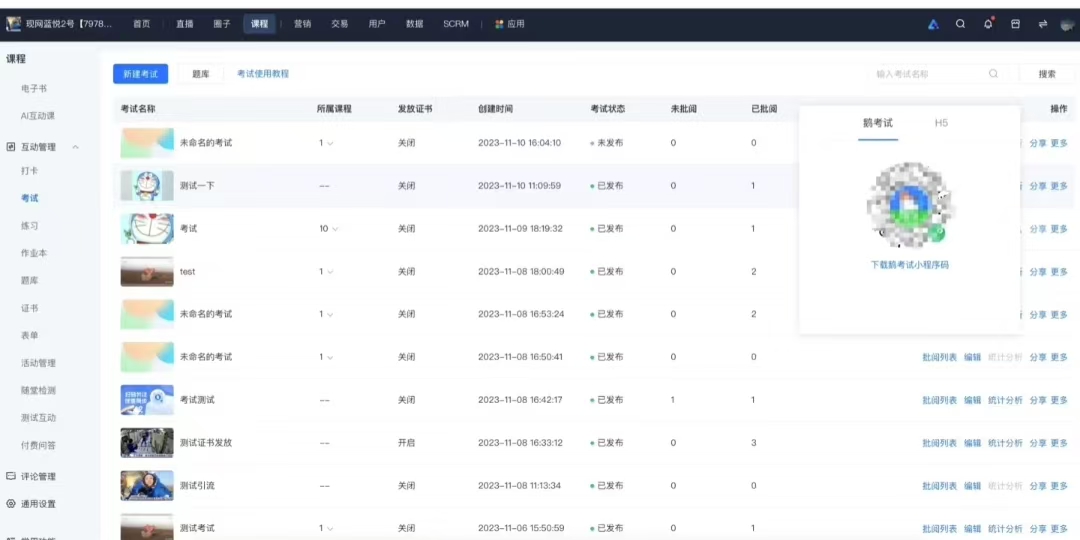Viewport: 1080px width, 540px height.
Task: Click the date 2023-11-09 18:19:32
Action: [x=520, y=229]
